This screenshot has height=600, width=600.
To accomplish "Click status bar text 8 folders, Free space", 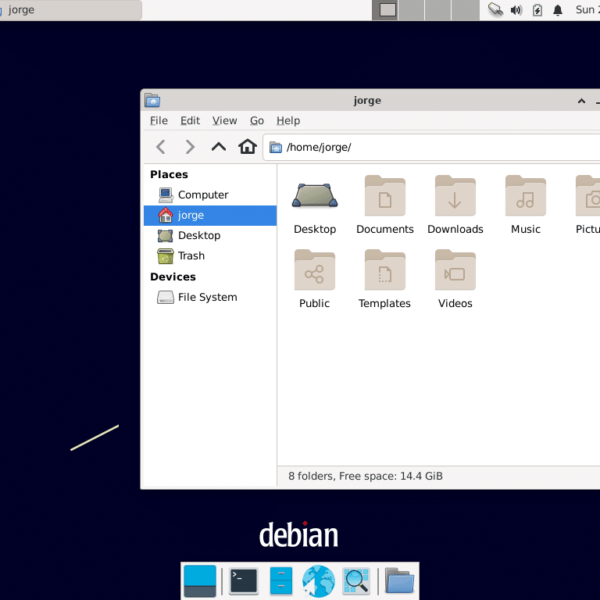I will tap(365, 476).
